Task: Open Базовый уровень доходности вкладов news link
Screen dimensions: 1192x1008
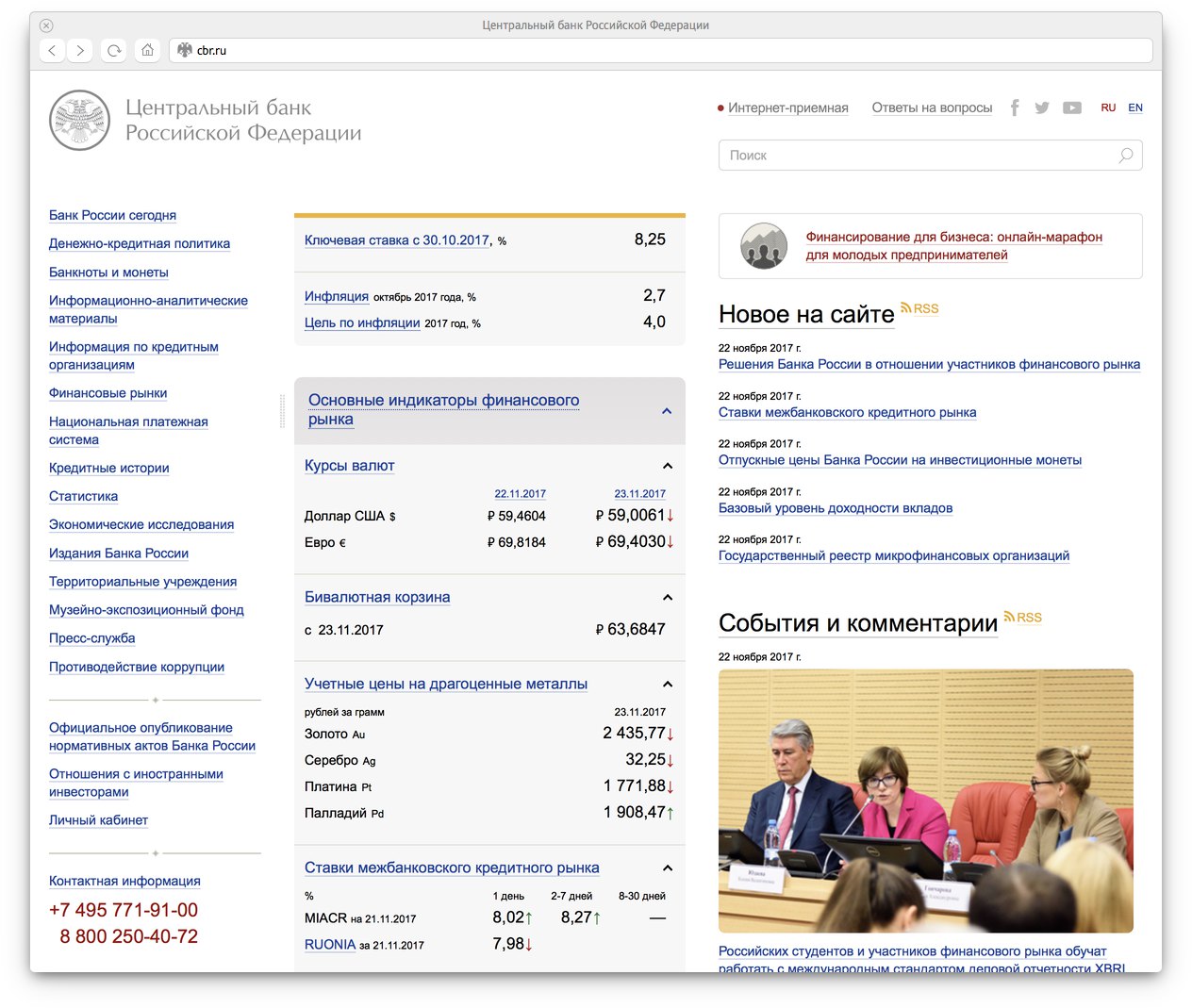Action: (x=835, y=508)
